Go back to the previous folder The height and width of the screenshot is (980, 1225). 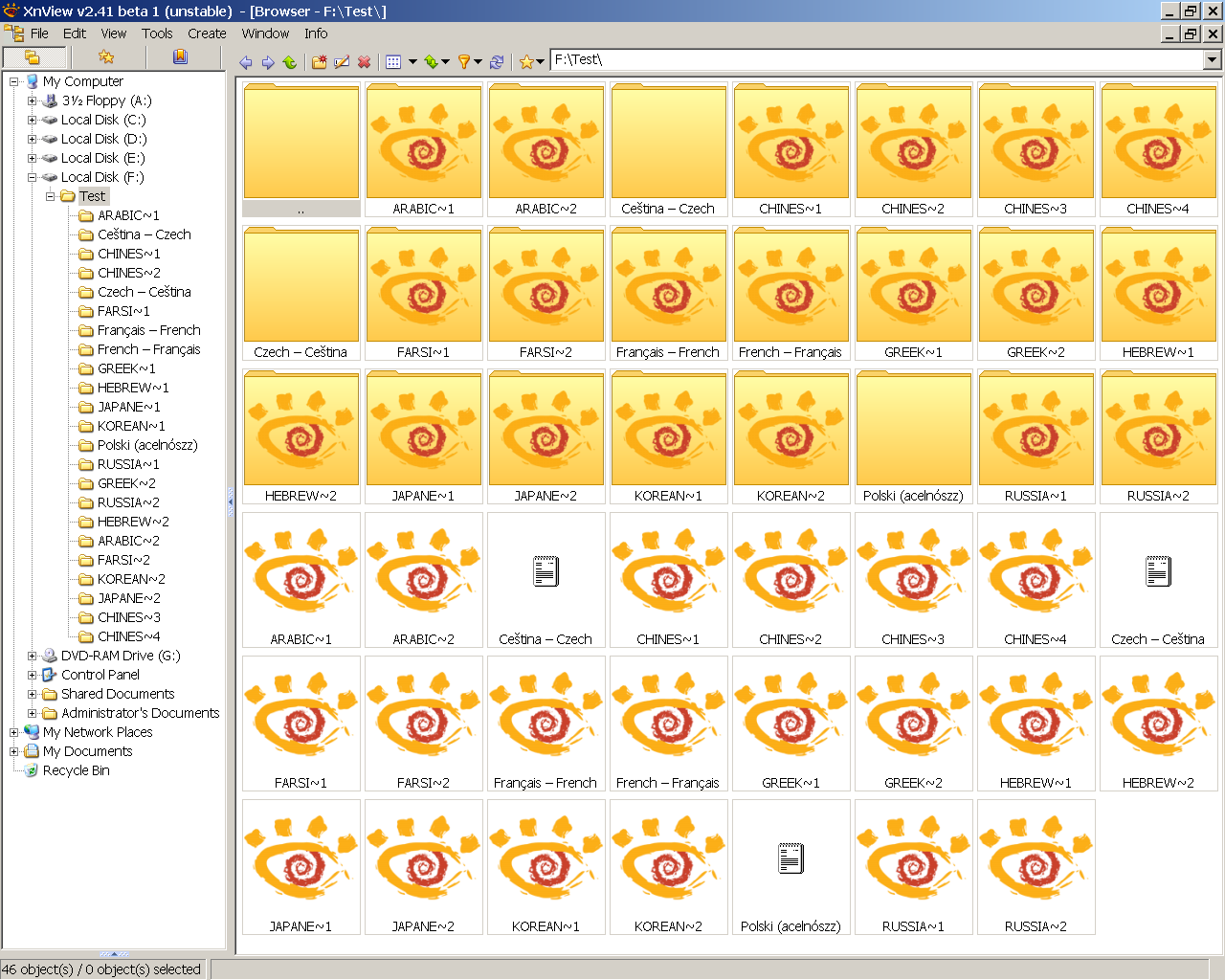pyautogui.click(x=246, y=62)
